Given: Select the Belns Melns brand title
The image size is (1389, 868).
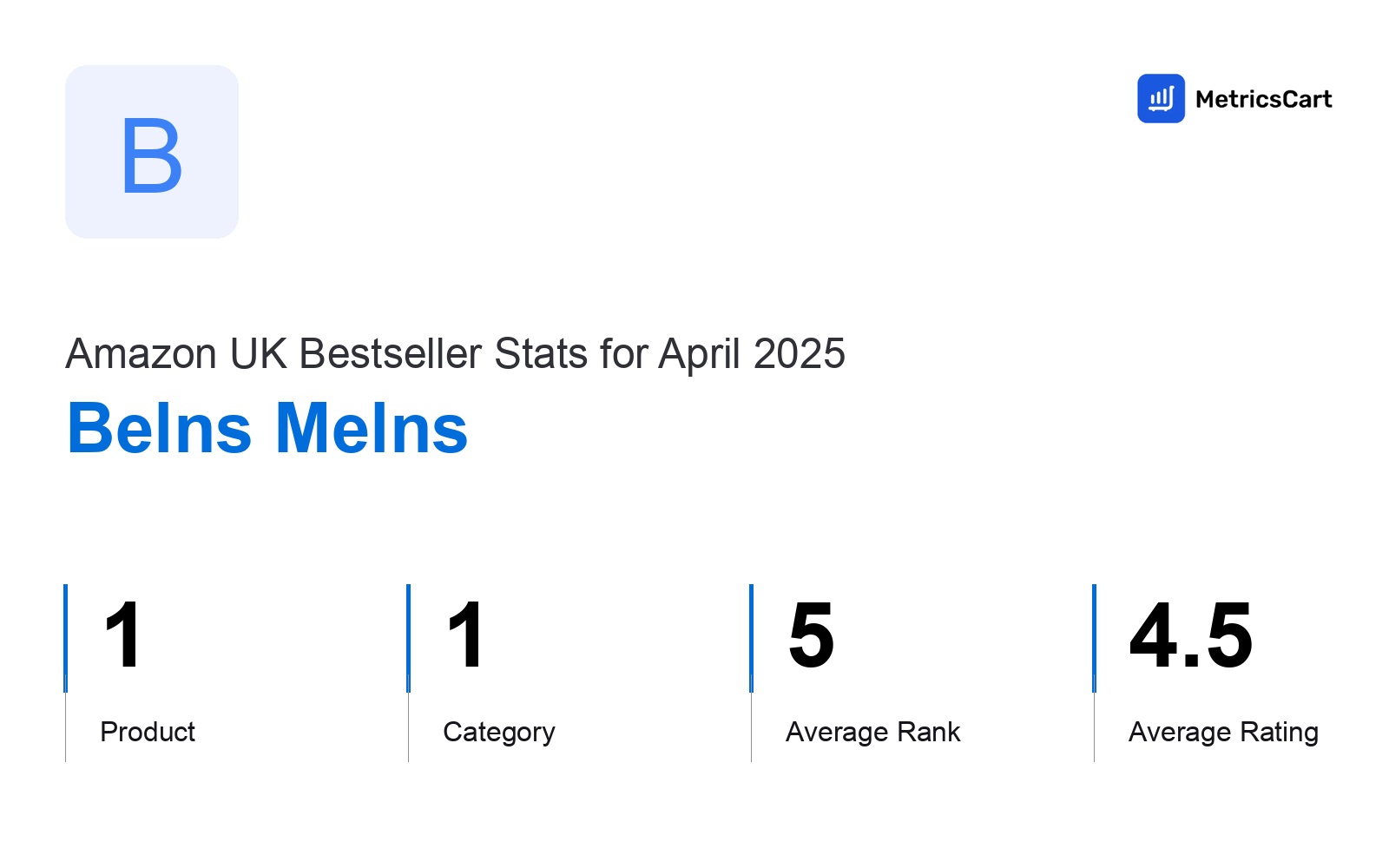Looking at the screenshot, I should pyautogui.click(x=267, y=428).
